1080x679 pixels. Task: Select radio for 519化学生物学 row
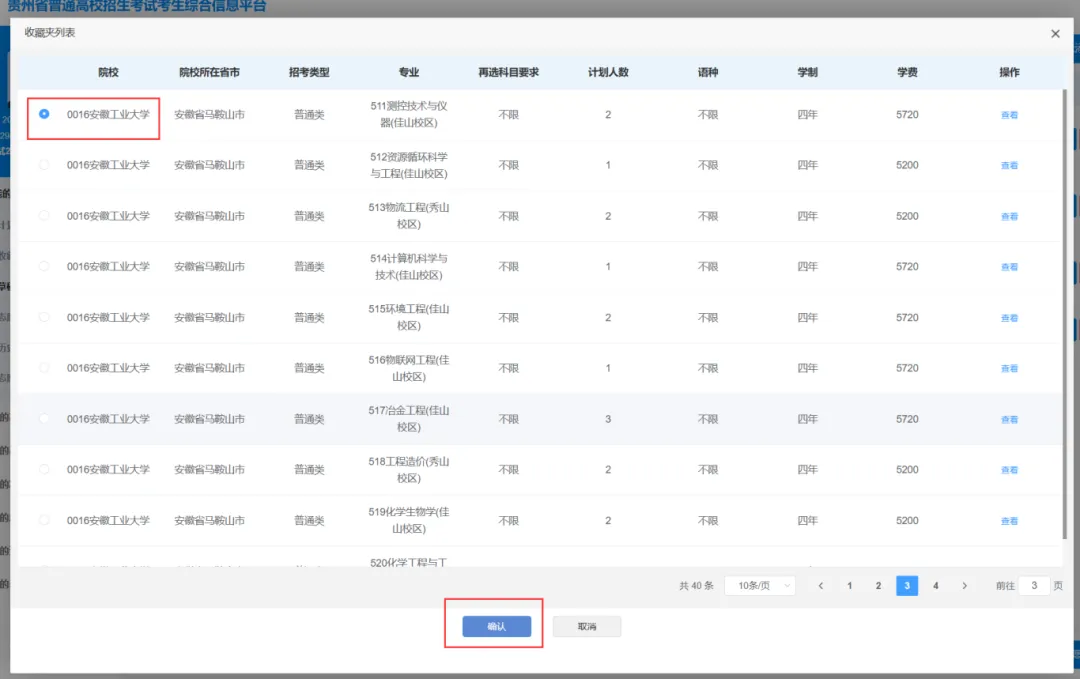(x=44, y=520)
